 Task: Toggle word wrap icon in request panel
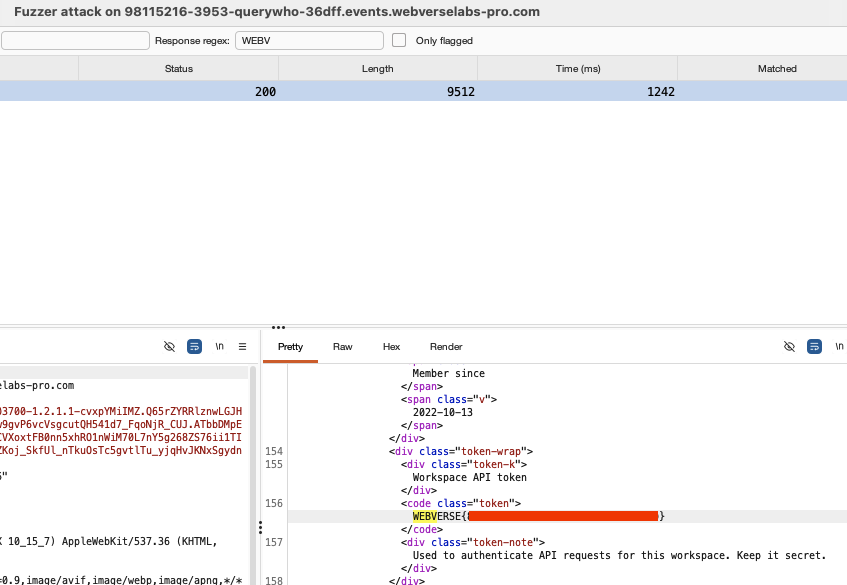194,346
